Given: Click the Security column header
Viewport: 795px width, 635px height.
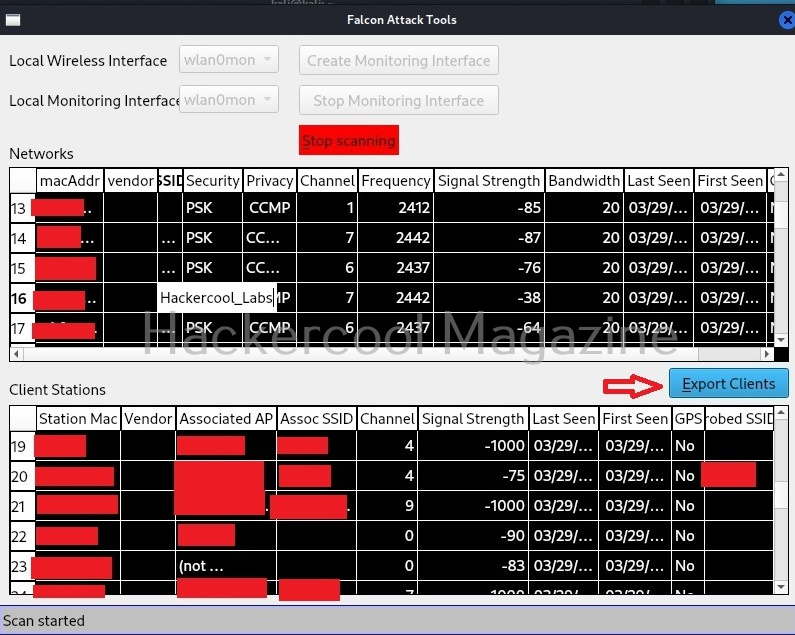Looking at the screenshot, I should (x=212, y=181).
